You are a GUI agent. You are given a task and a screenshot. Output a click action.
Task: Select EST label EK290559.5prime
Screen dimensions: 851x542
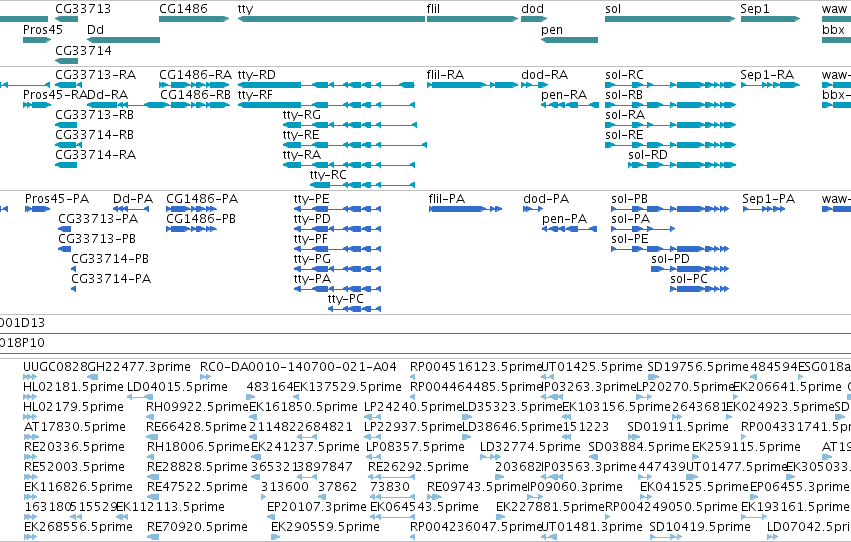325,527
